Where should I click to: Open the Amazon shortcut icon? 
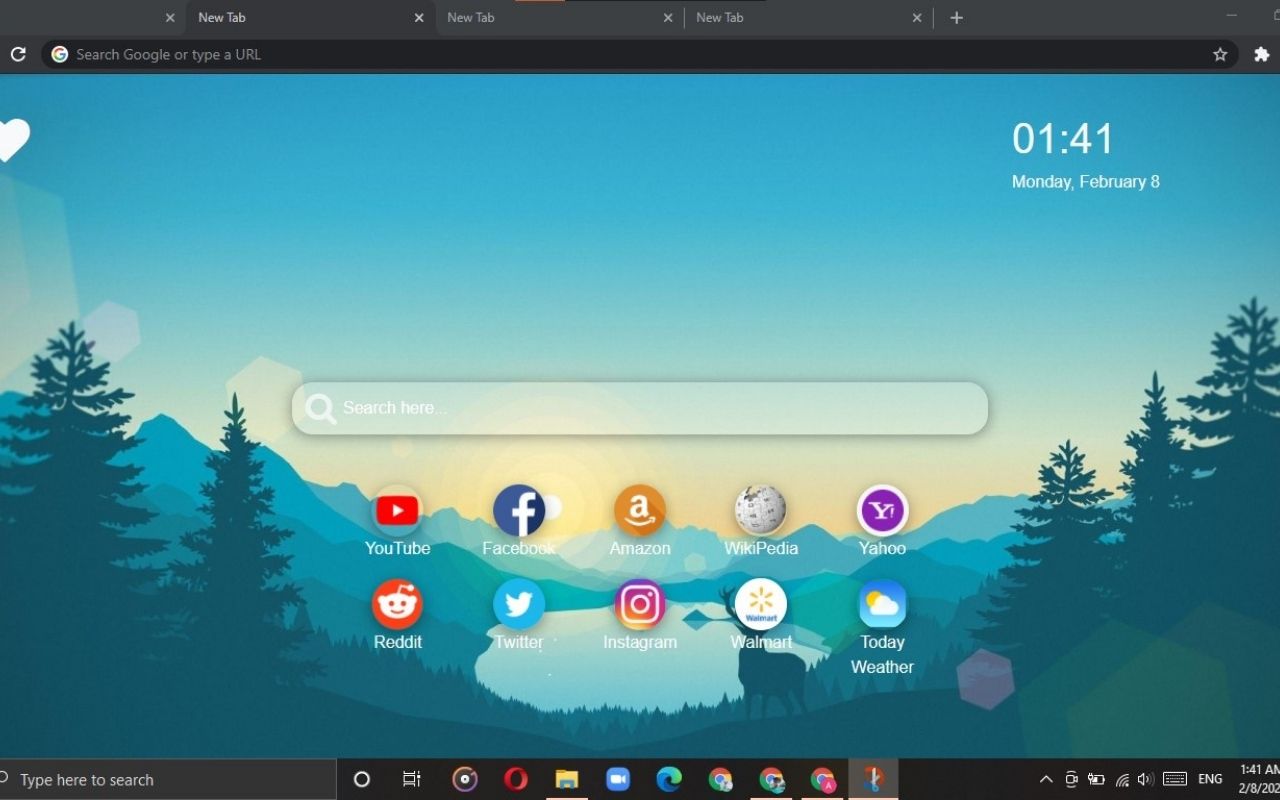pyautogui.click(x=640, y=511)
